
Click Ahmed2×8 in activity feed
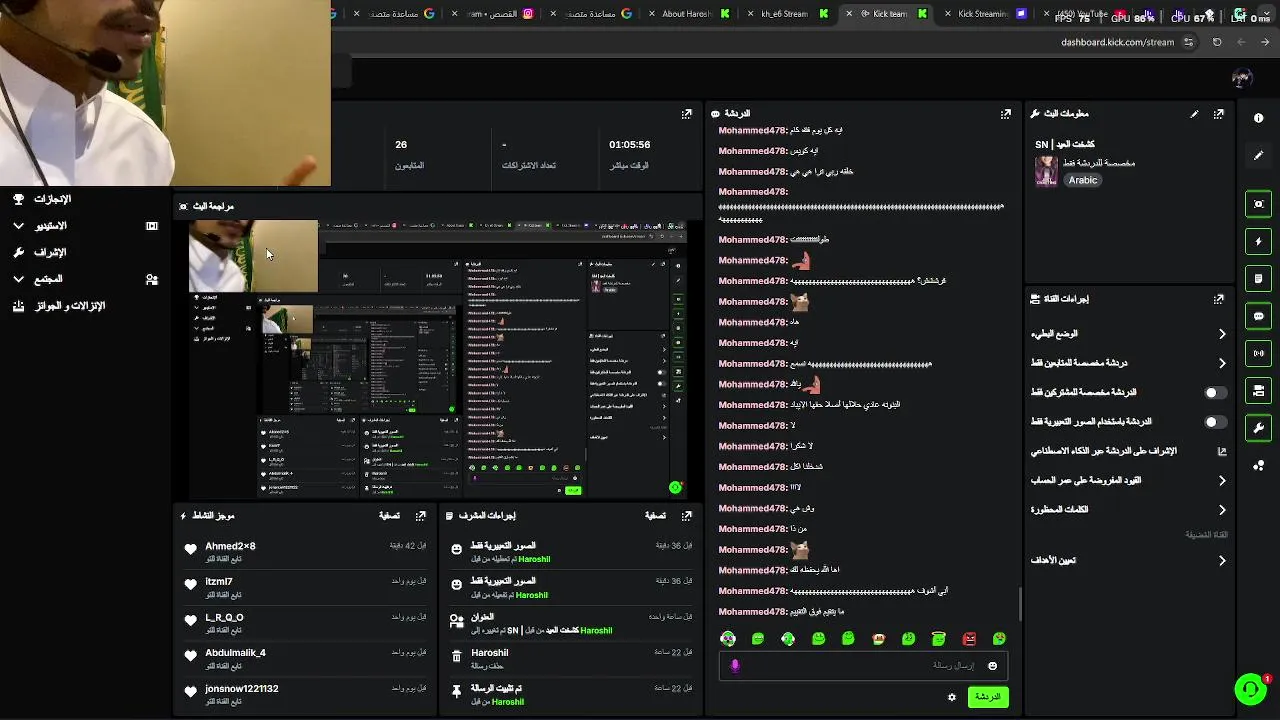[x=230, y=547]
